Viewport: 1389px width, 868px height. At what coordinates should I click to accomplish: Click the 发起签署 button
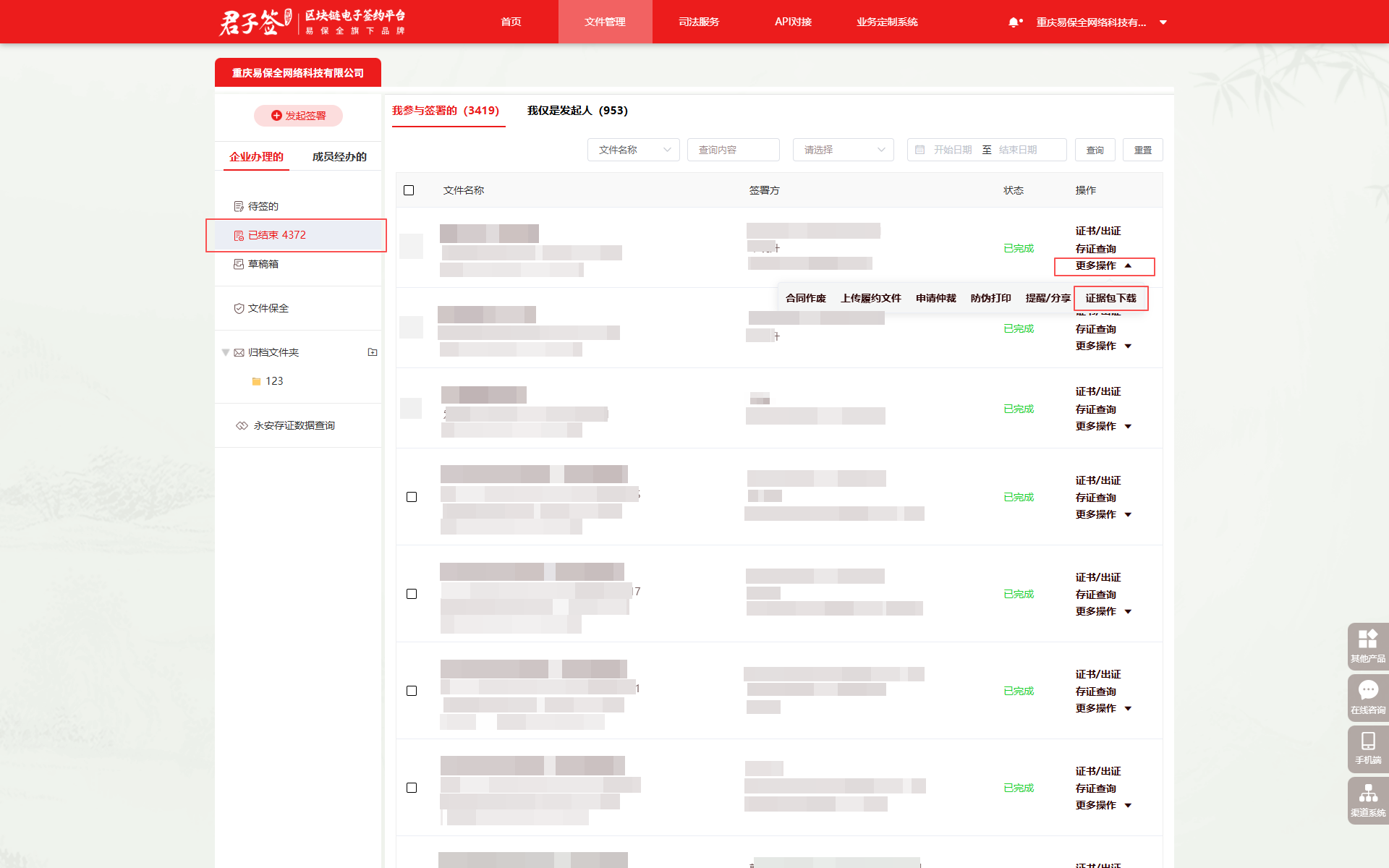point(298,116)
